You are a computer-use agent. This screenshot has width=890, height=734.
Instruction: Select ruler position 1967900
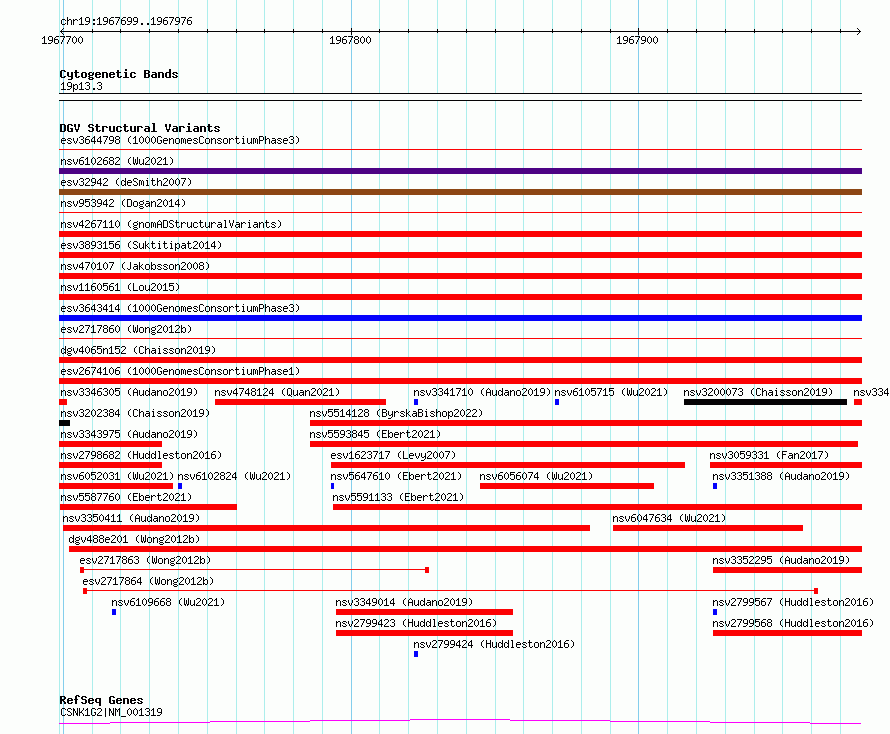637,40
